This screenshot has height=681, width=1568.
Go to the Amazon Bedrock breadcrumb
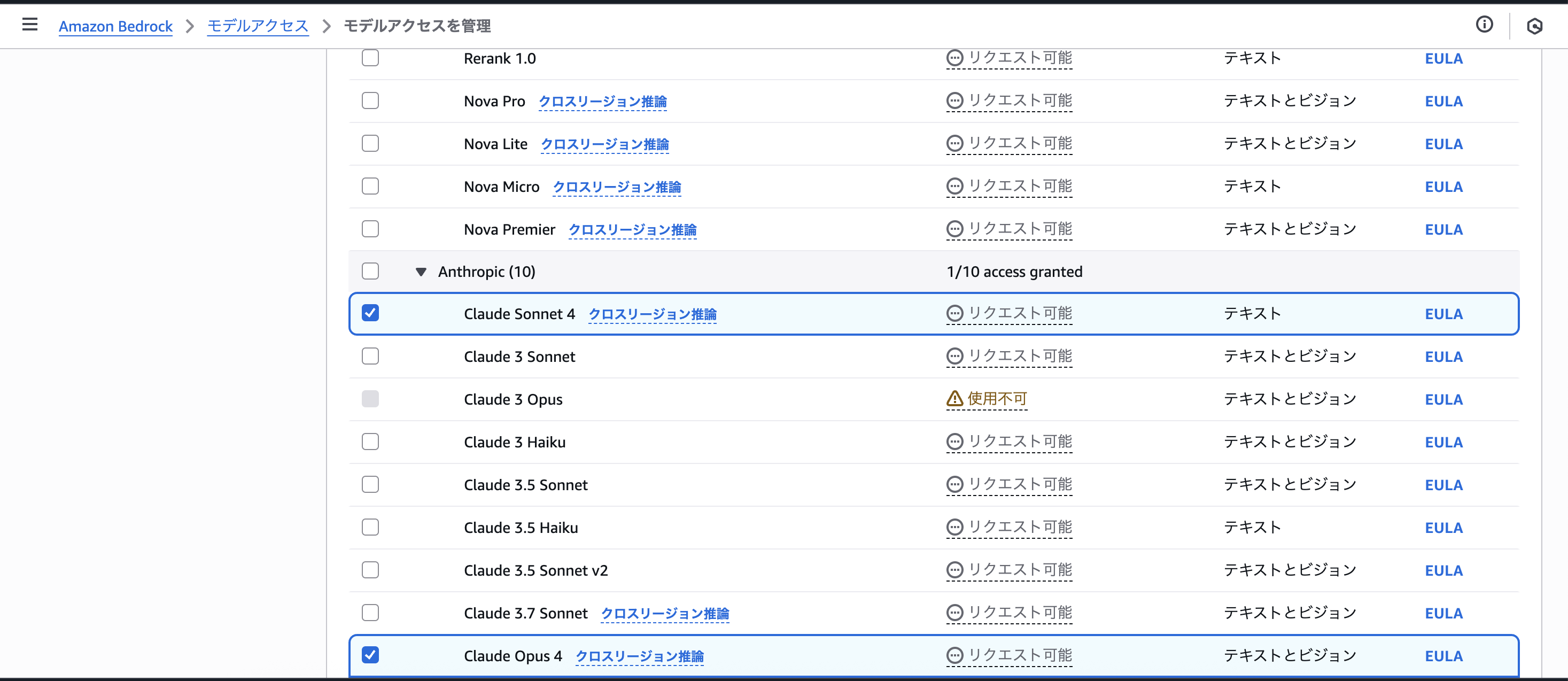115,26
